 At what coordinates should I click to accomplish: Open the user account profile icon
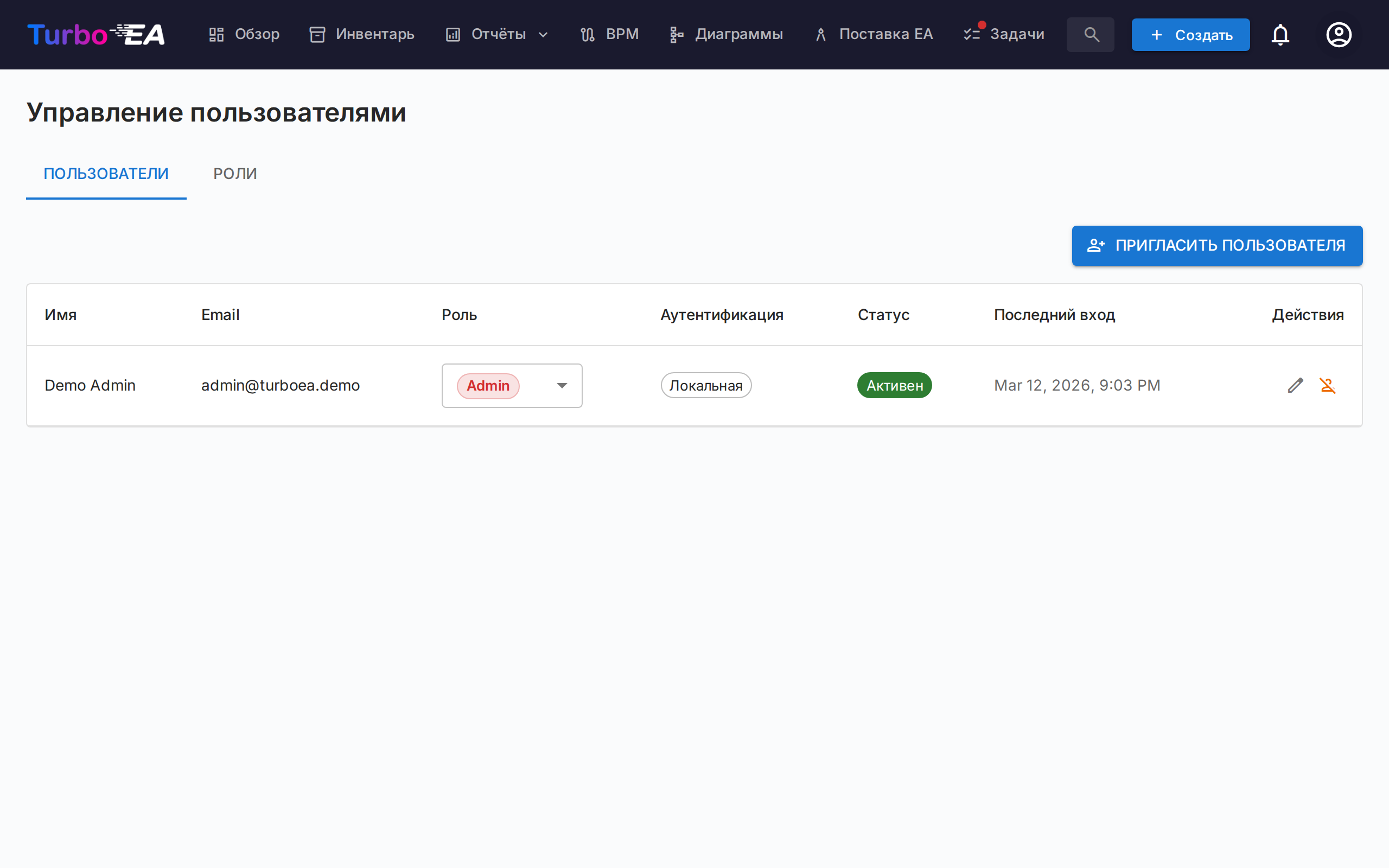pos(1339,34)
